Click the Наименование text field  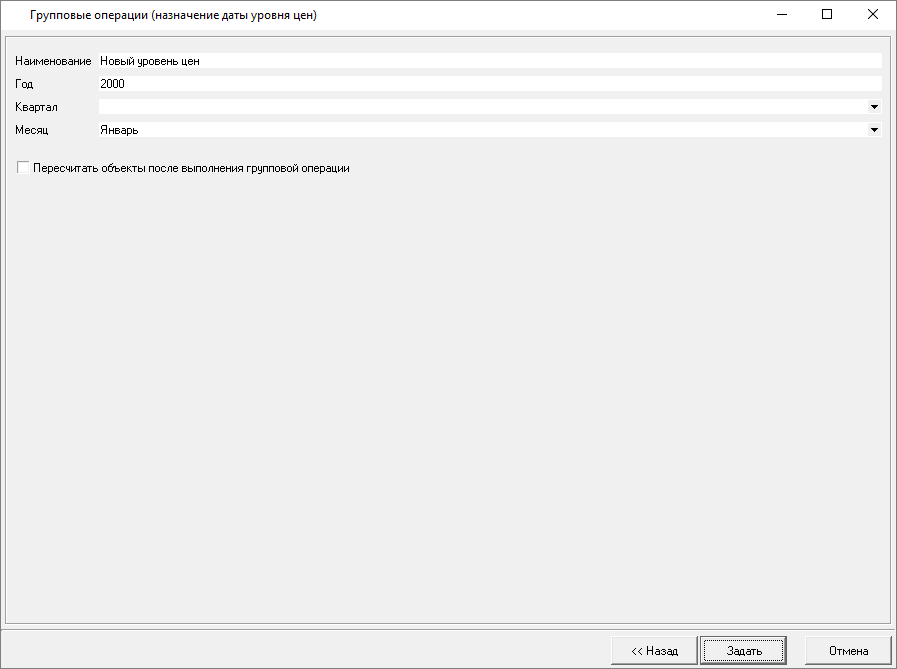[489, 61]
